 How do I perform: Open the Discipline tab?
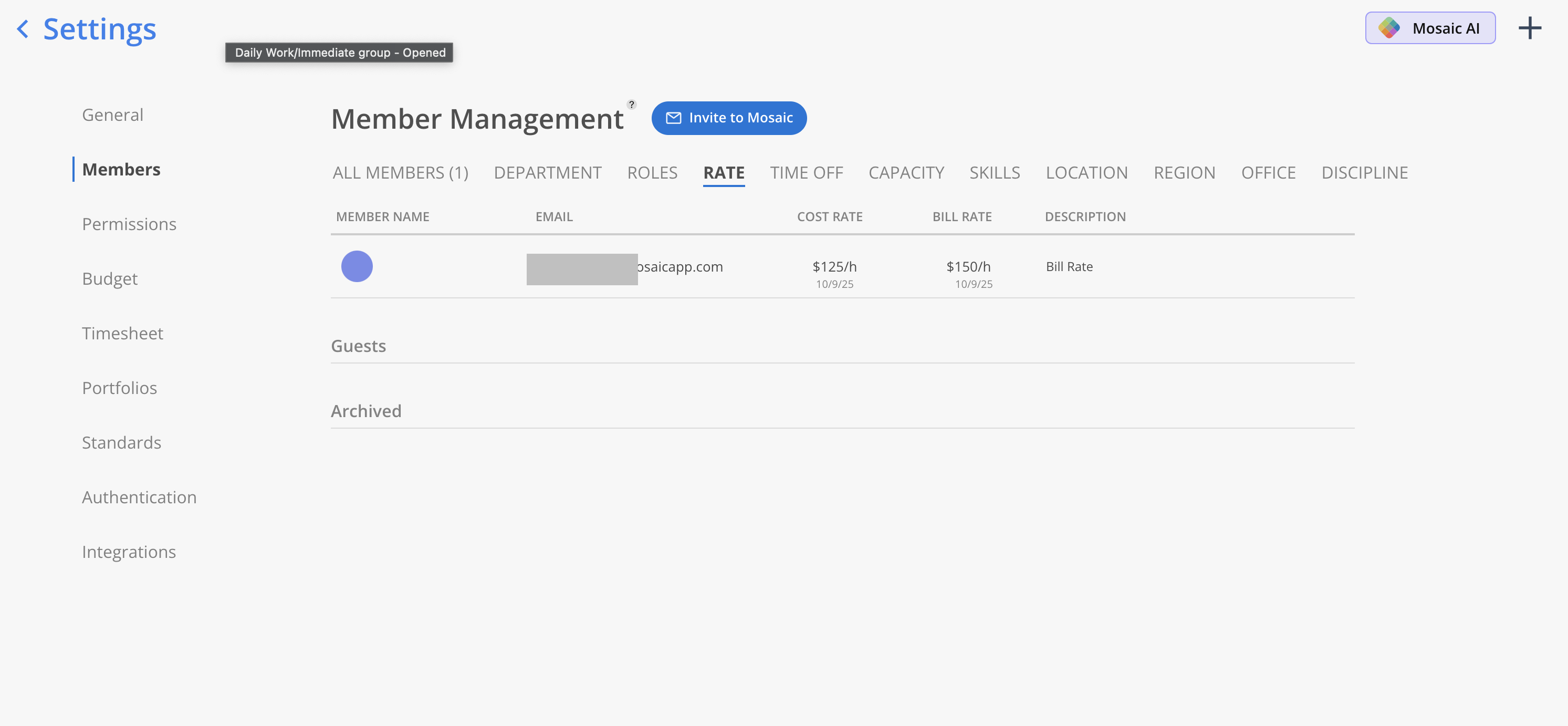(x=1364, y=173)
